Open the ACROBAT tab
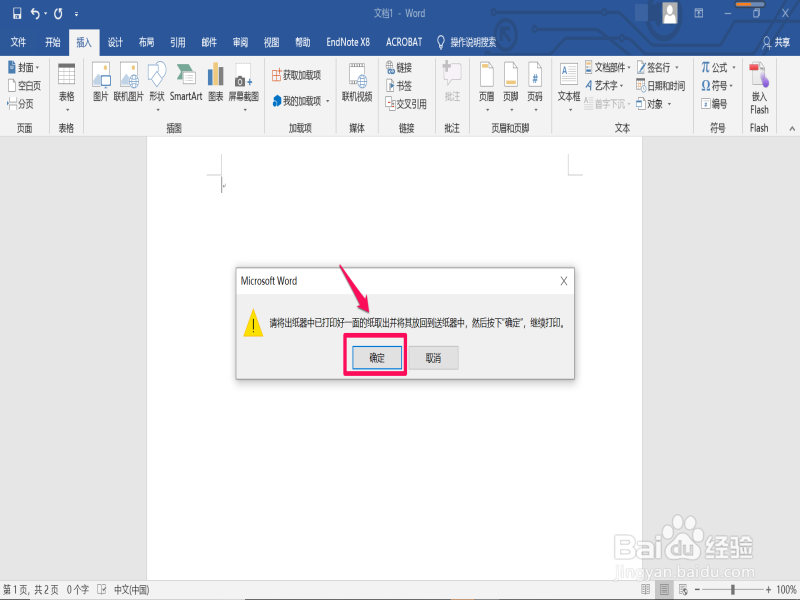 pos(404,42)
